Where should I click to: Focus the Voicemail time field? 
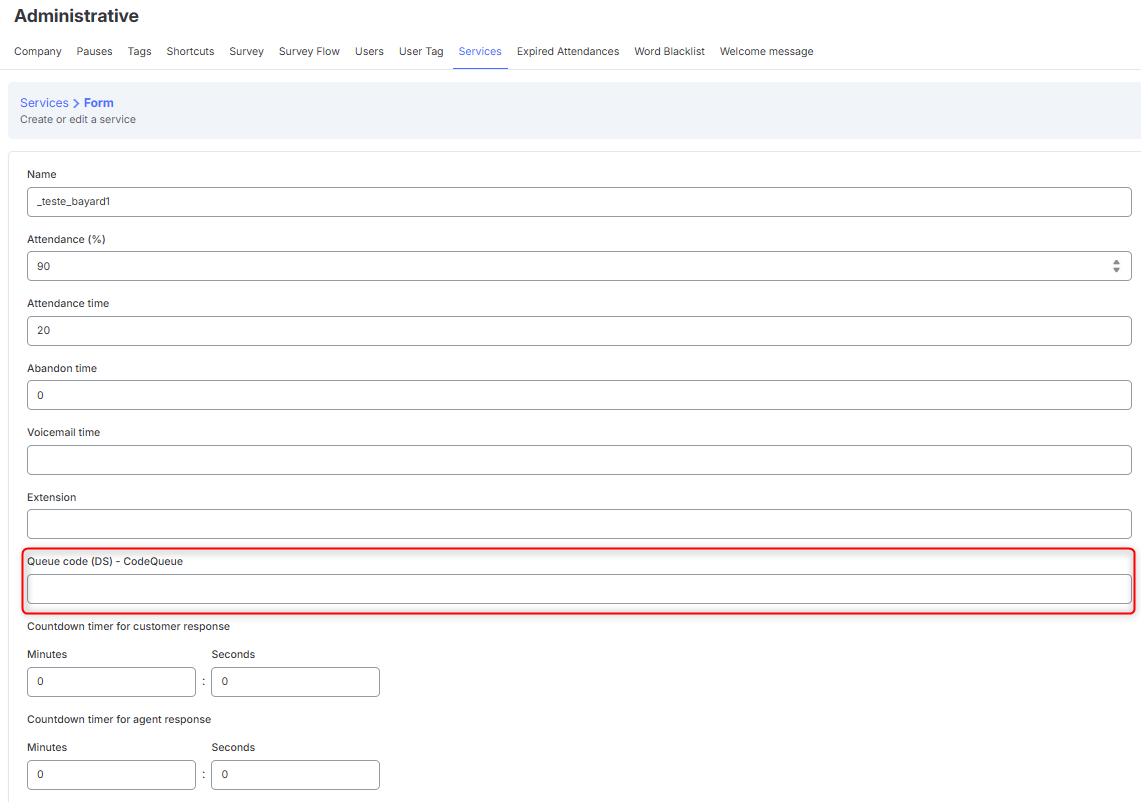[x=579, y=460]
